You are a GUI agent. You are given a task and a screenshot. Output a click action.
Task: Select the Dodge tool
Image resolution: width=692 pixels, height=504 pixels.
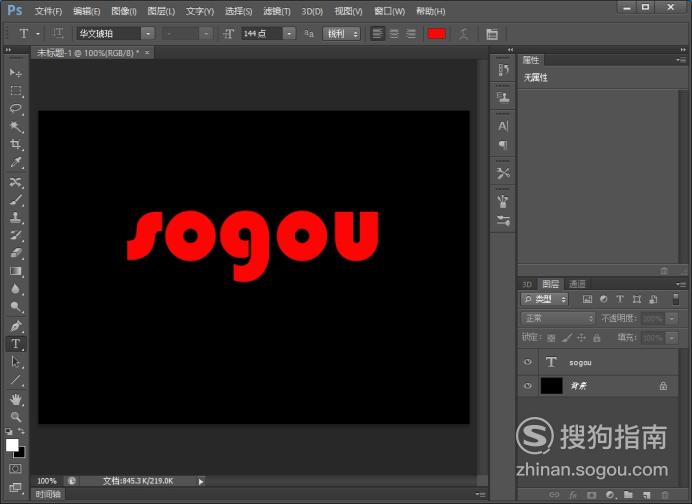tap(16, 307)
